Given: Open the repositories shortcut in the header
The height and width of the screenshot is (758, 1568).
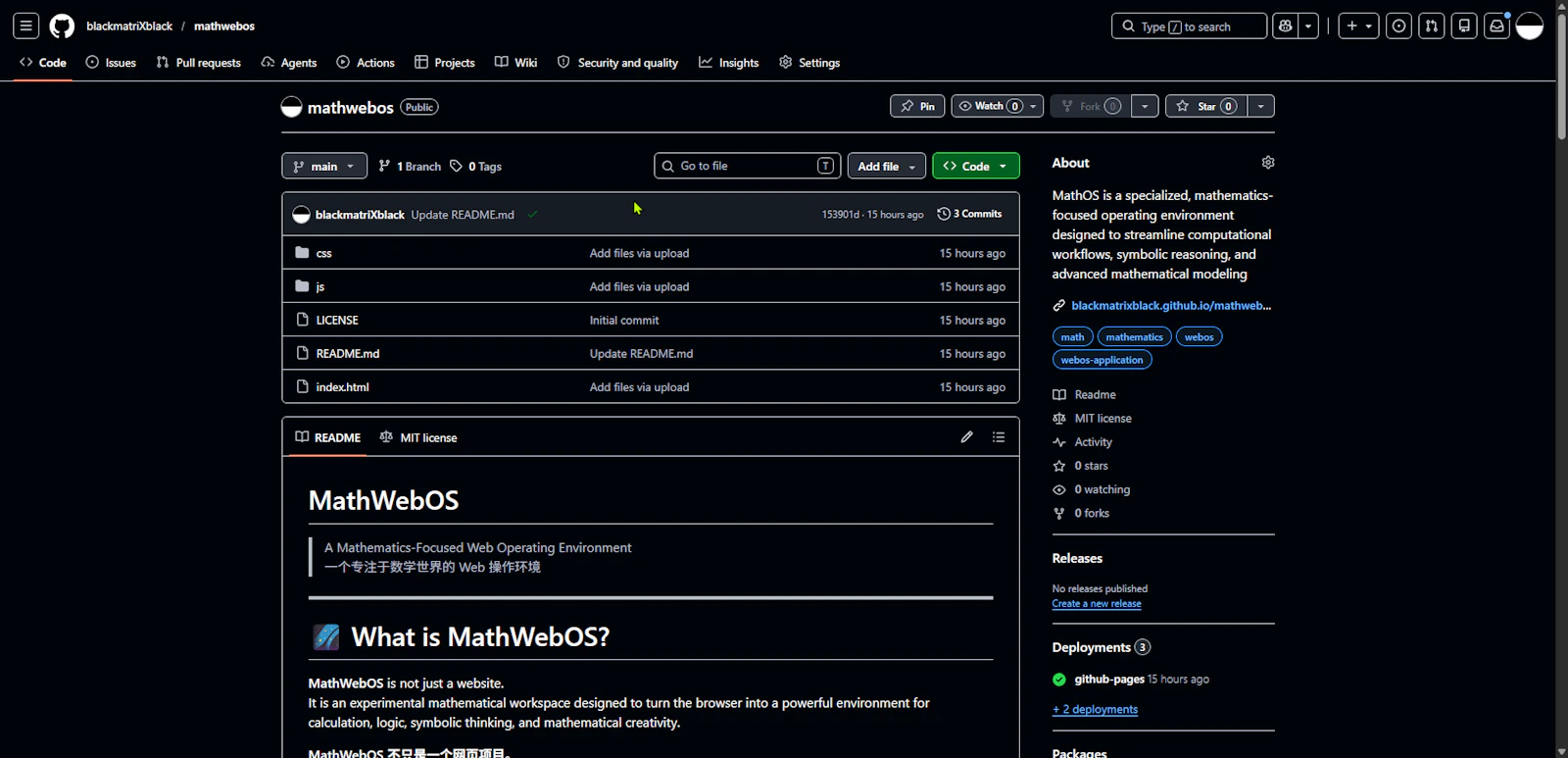Looking at the screenshot, I should click(1464, 26).
